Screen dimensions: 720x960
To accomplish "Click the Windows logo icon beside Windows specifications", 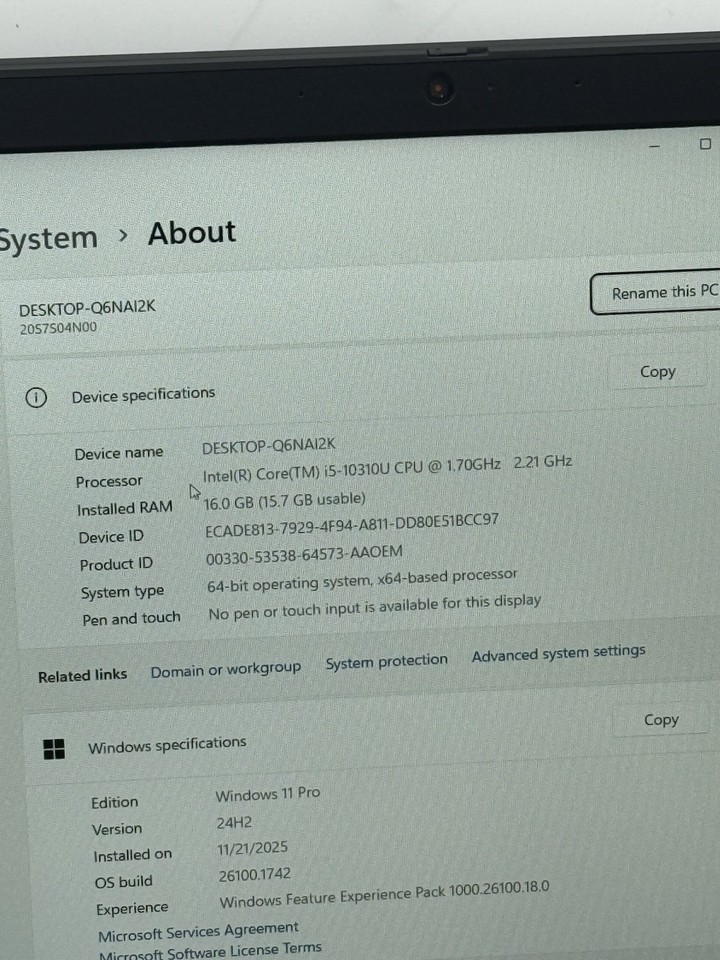I will 54,749.
